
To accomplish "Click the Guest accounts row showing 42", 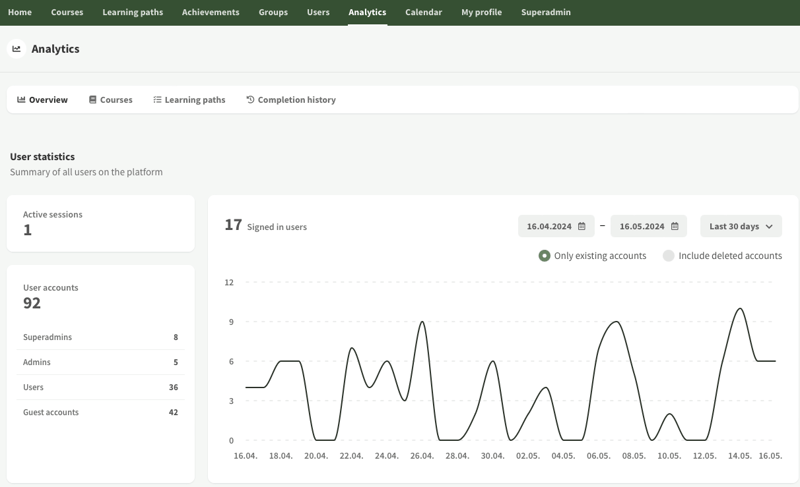I will pos(101,412).
